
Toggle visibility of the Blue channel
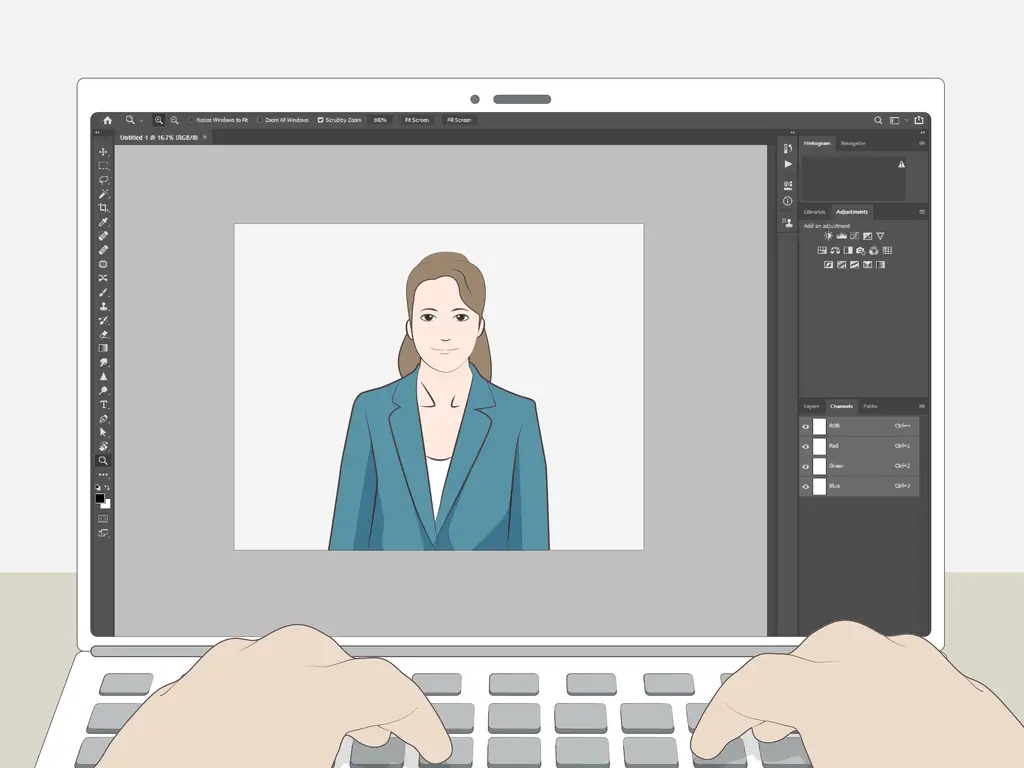(806, 486)
